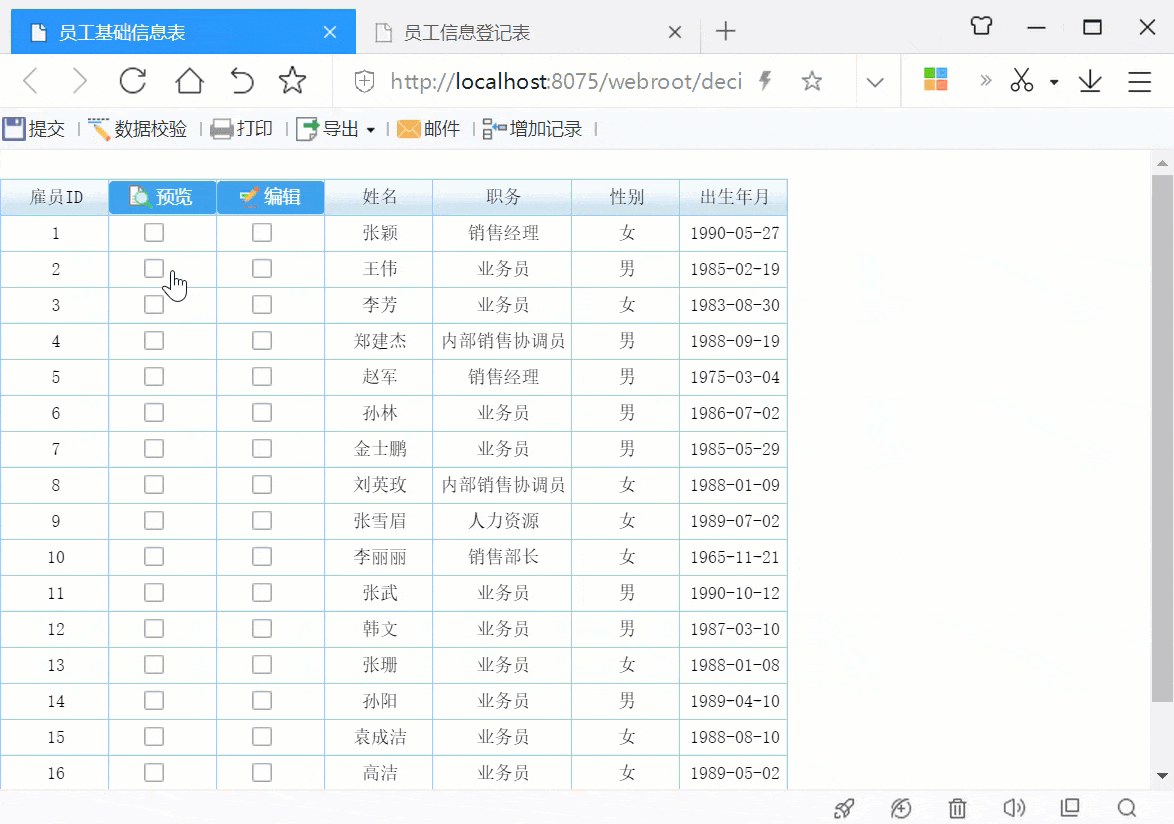Click 增加记录 to add a record
This screenshot has height=824, width=1174.
(x=532, y=129)
